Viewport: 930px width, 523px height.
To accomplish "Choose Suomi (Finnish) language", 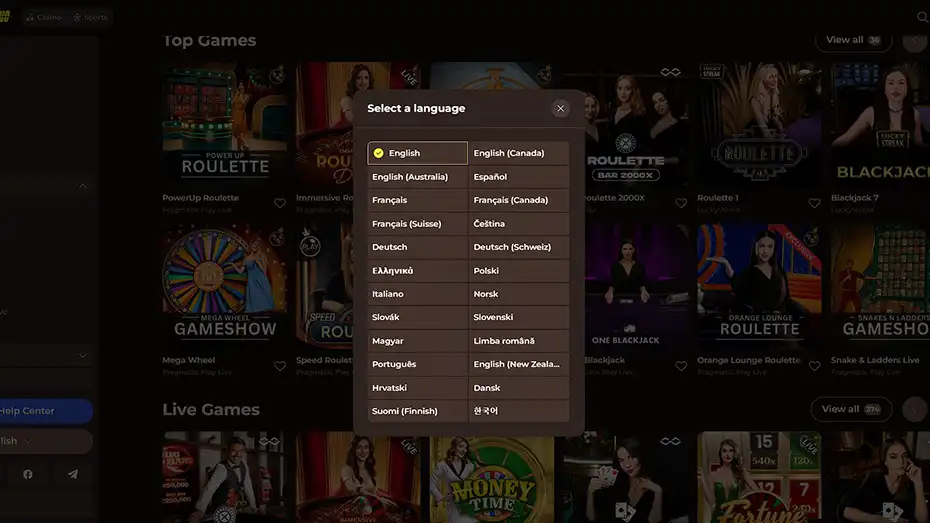I will click(x=418, y=411).
